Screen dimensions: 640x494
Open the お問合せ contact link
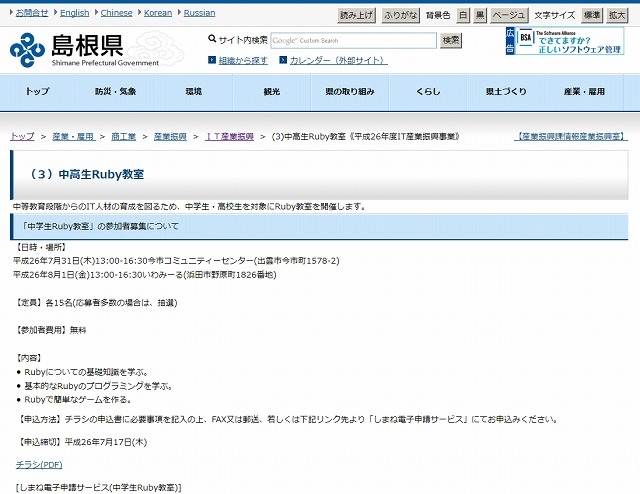click(32, 13)
